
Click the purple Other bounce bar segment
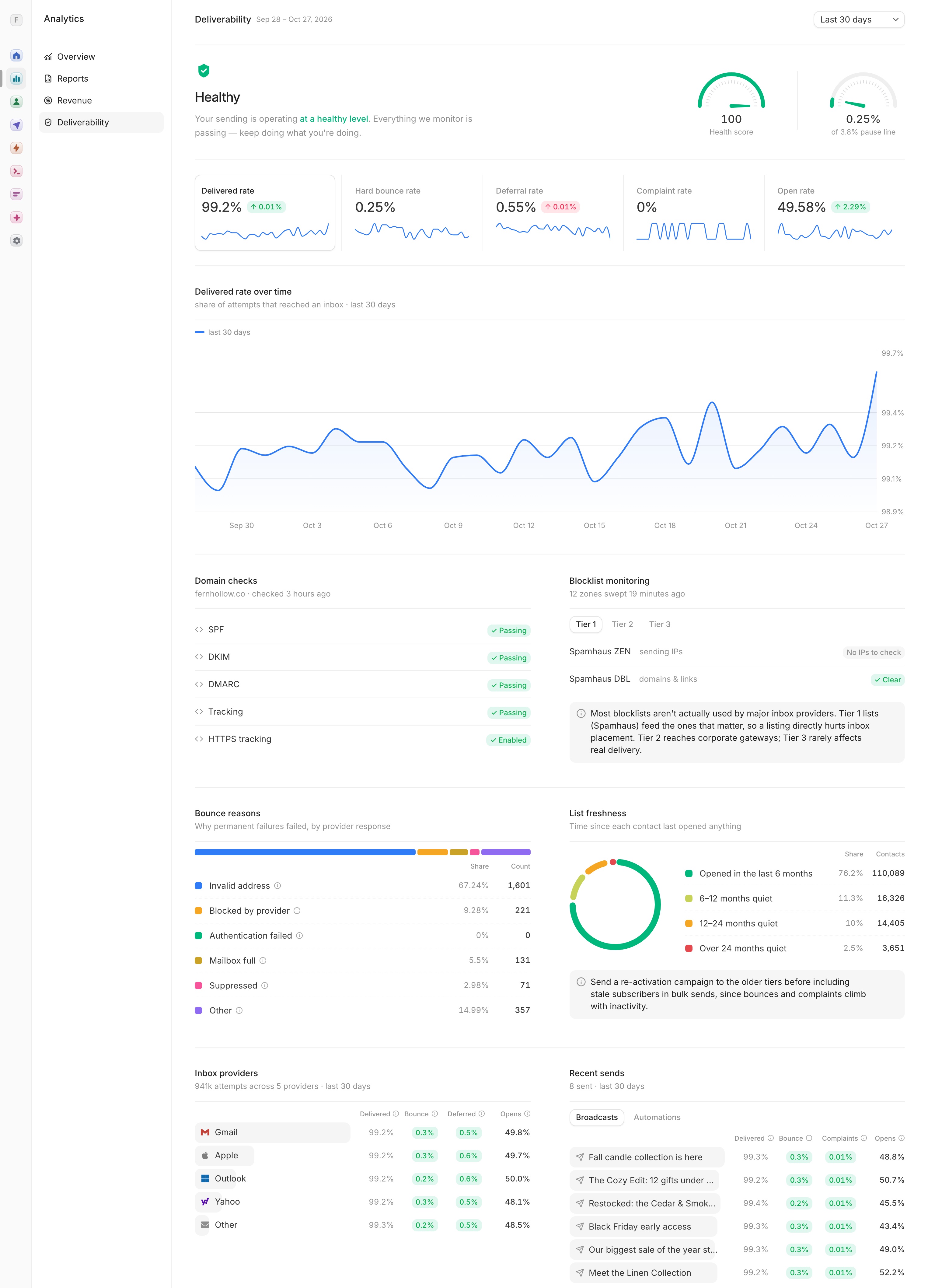(506, 852)
